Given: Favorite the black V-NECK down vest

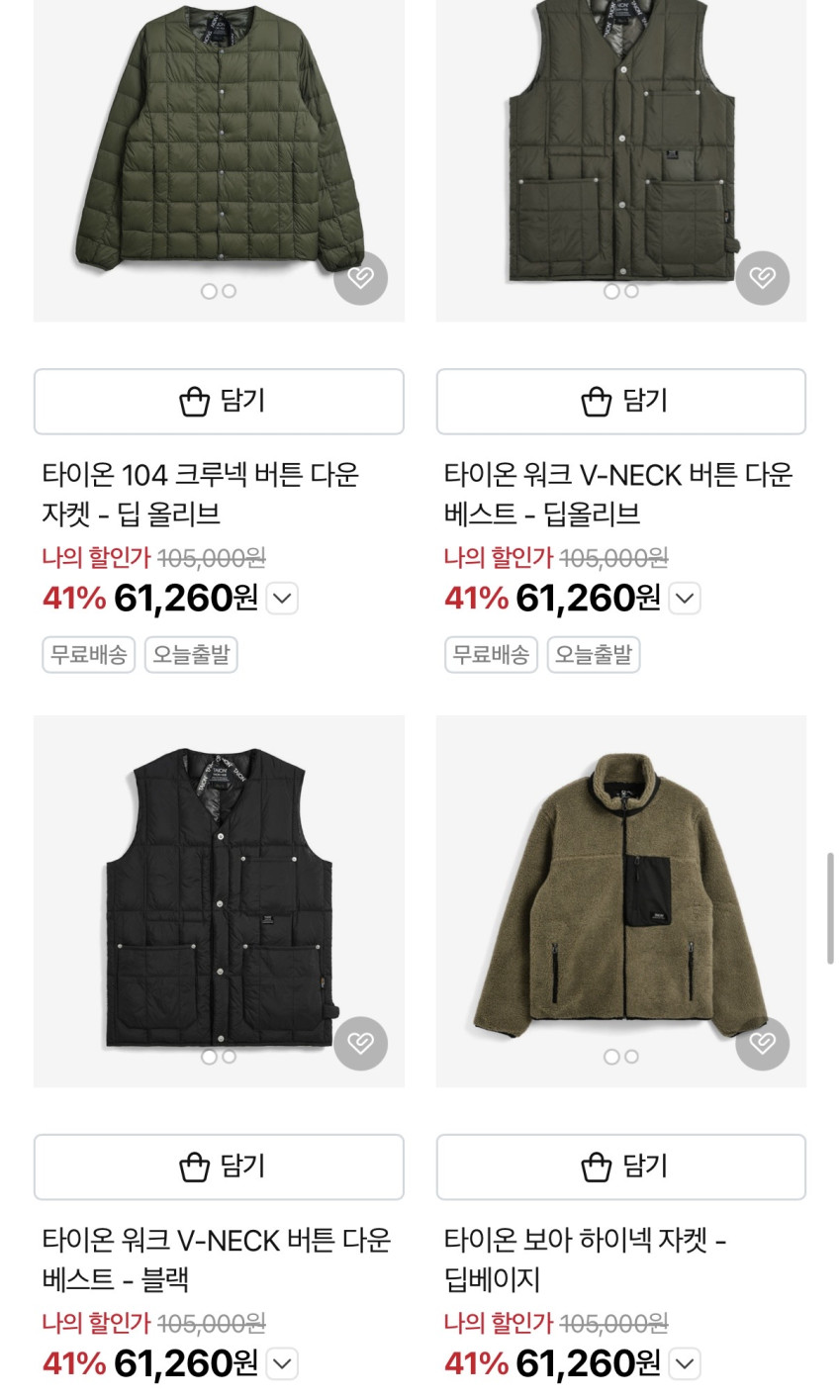Looking at the screenshot, I should [x=360, y=1043].
